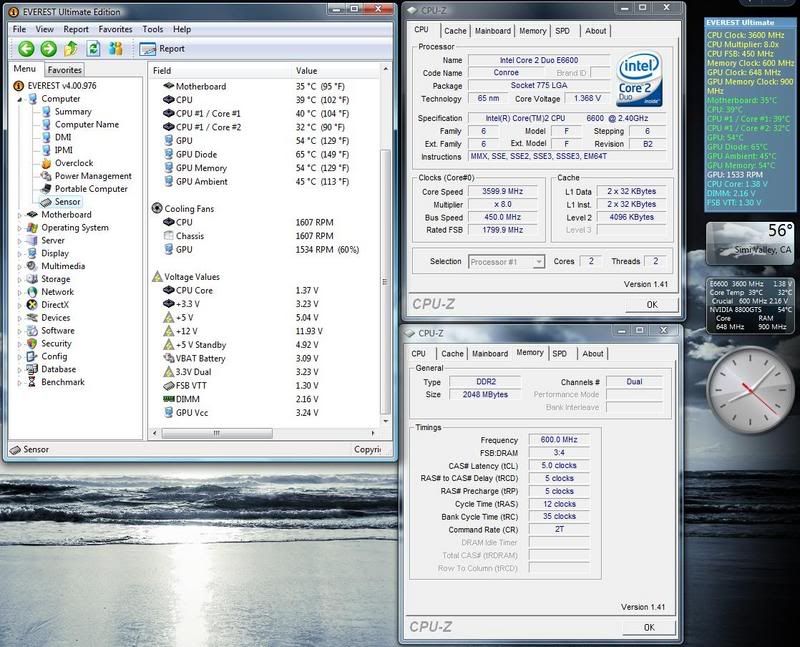Click the vertical scrollbar down arrow in EVEREST
The height and width of the screenshot is (647, 800).
386,421
